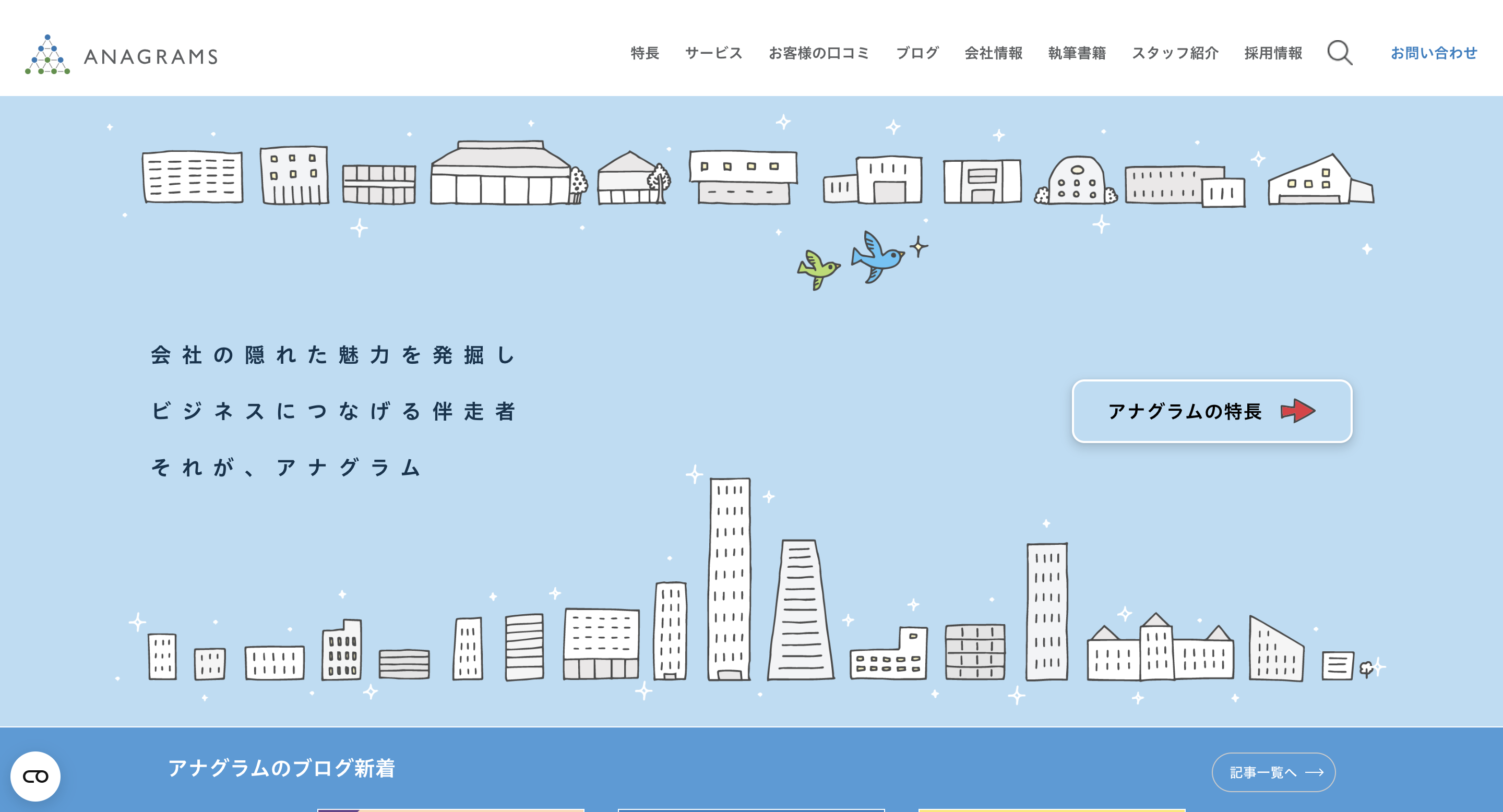This screenshot has height=812, width=1503.
Task: Click the text 会社の隠れた魅力を発掘し
Action: 333,355
